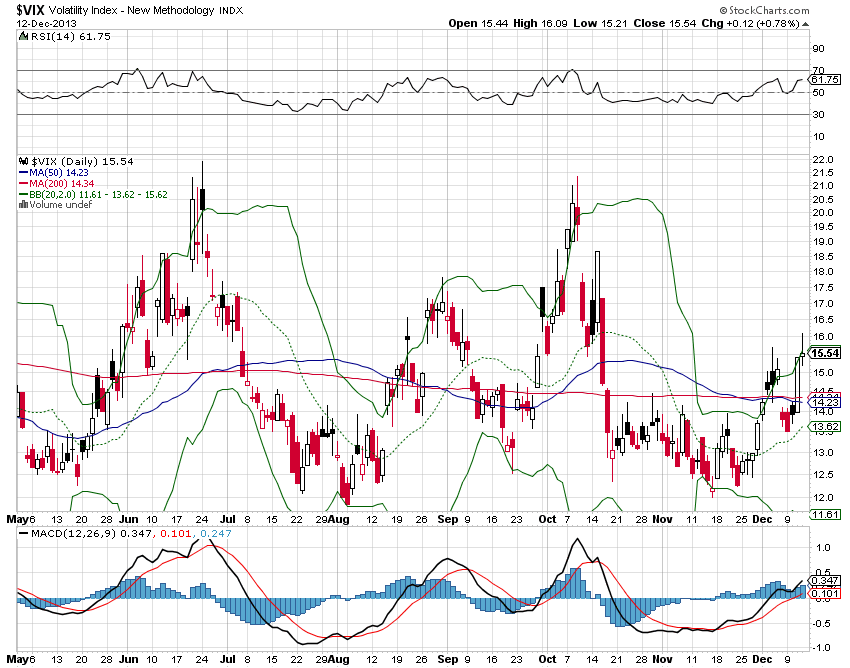The image size is (850, 668).
Task: Click the red MA(200) line swatch in legend
Action: (23, 183)
